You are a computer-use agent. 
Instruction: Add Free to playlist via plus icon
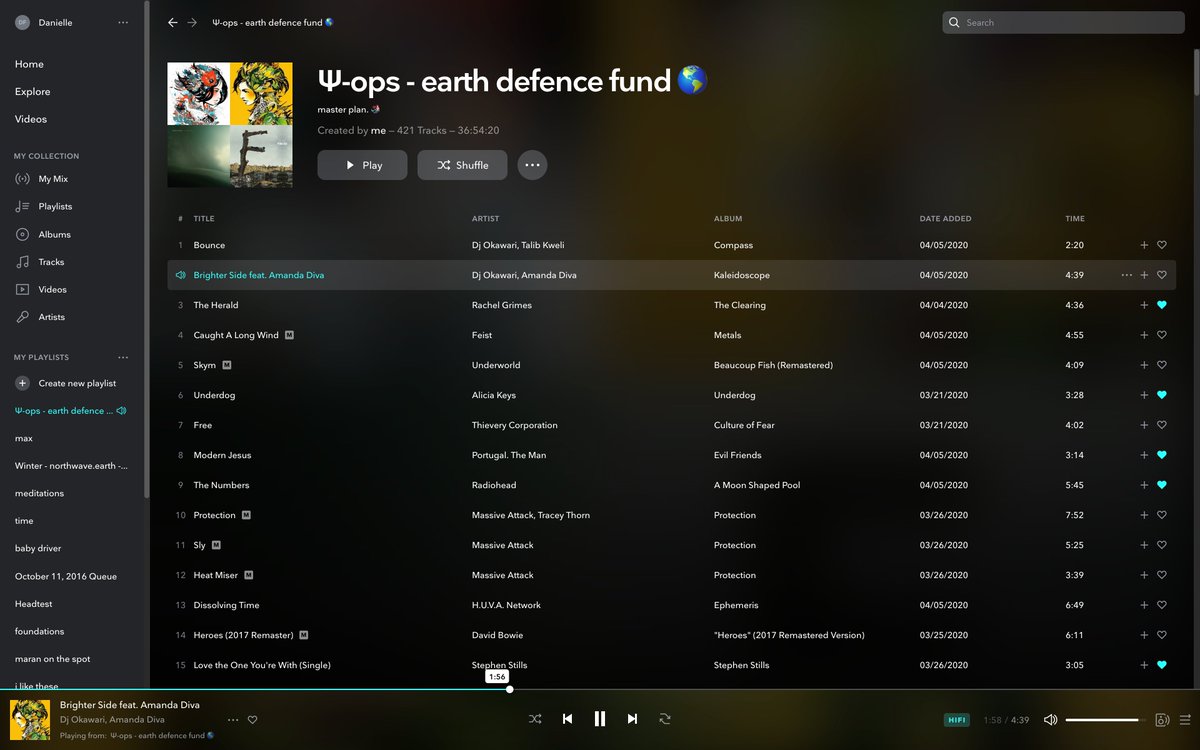1144,425
